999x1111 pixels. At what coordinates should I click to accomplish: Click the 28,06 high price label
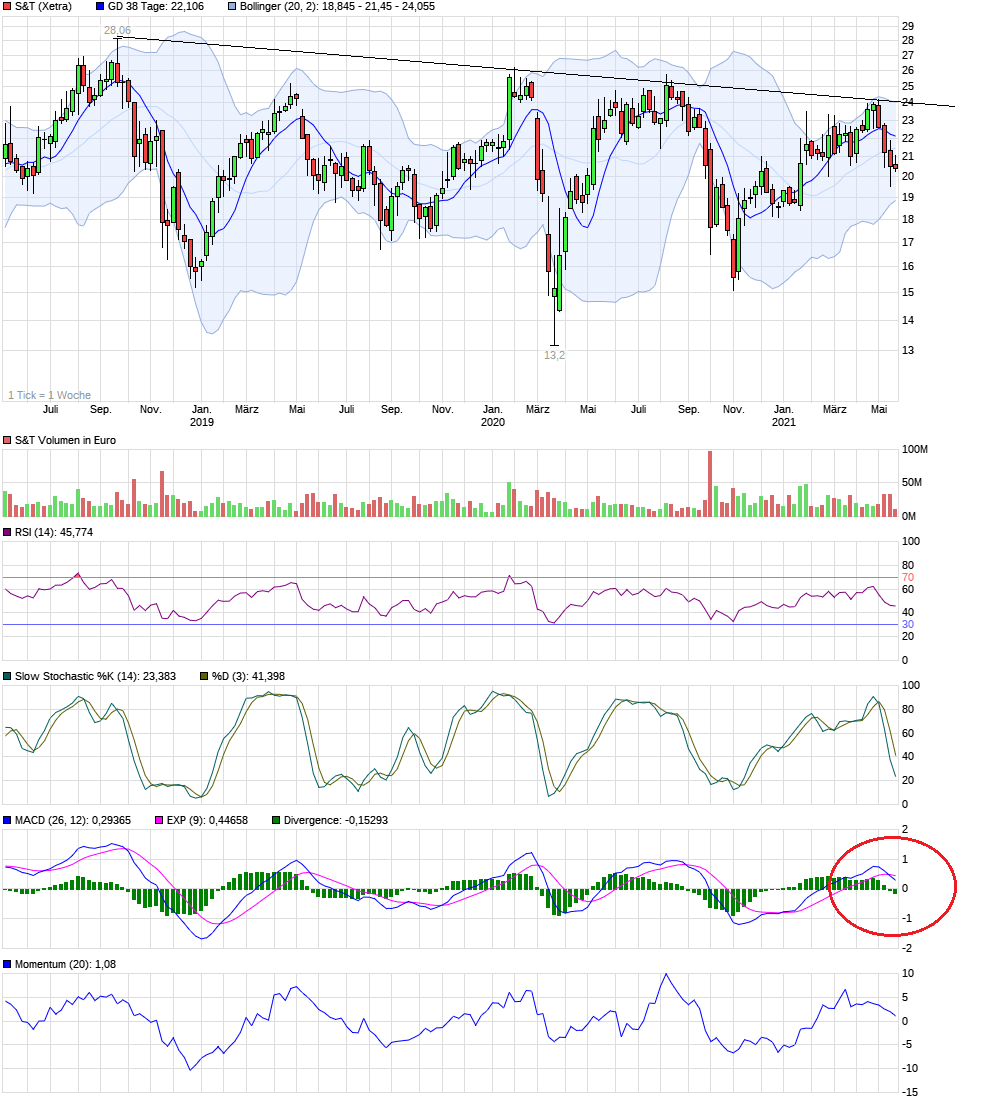click(117, 29)
